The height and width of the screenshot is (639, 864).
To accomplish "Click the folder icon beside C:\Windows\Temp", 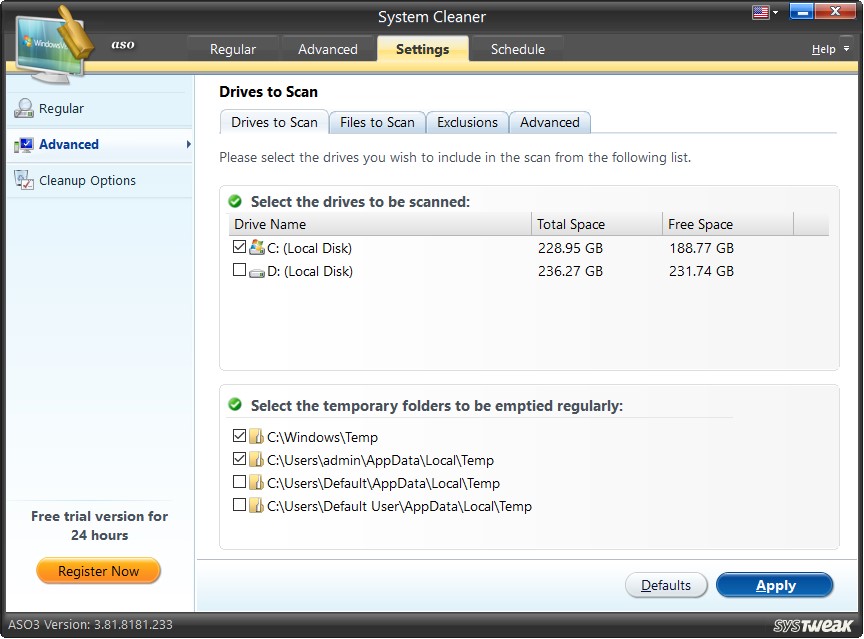I will pyautogui.click(x=256, y=436).
